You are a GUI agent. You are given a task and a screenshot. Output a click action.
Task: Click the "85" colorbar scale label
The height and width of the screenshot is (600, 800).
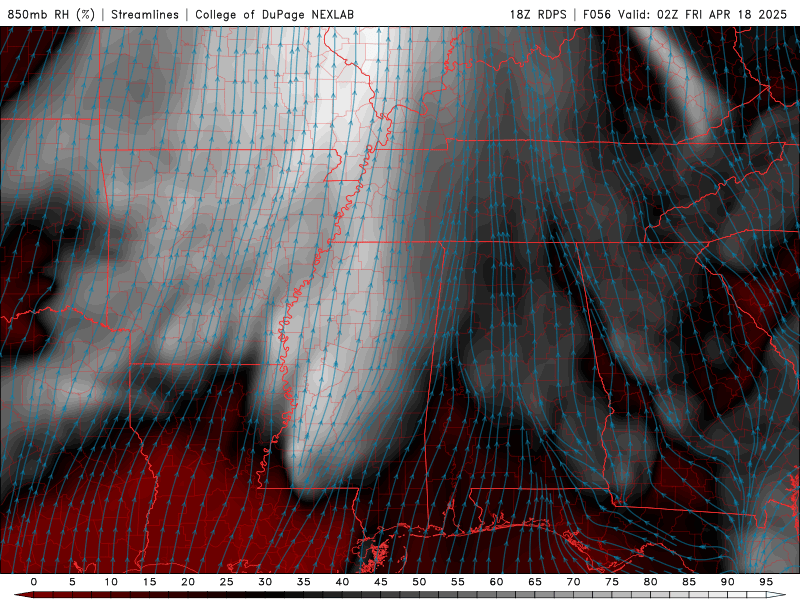point(689,582)
